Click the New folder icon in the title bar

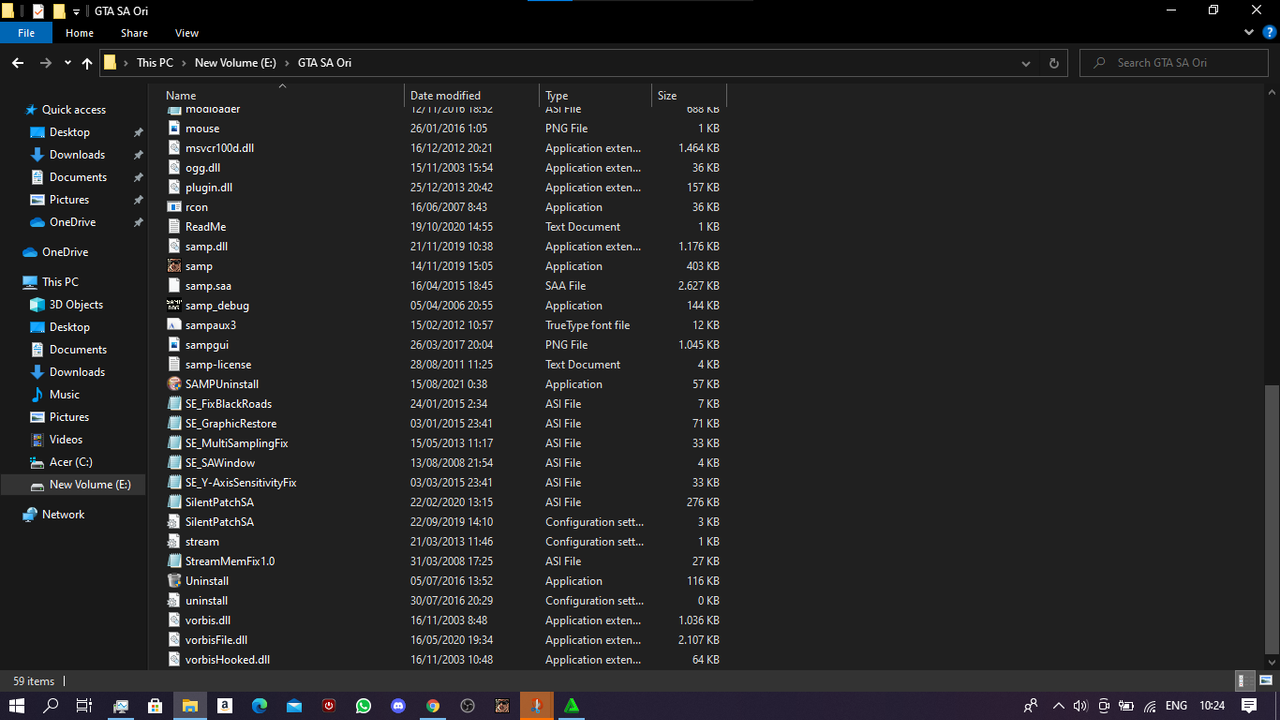click(59, 11)
